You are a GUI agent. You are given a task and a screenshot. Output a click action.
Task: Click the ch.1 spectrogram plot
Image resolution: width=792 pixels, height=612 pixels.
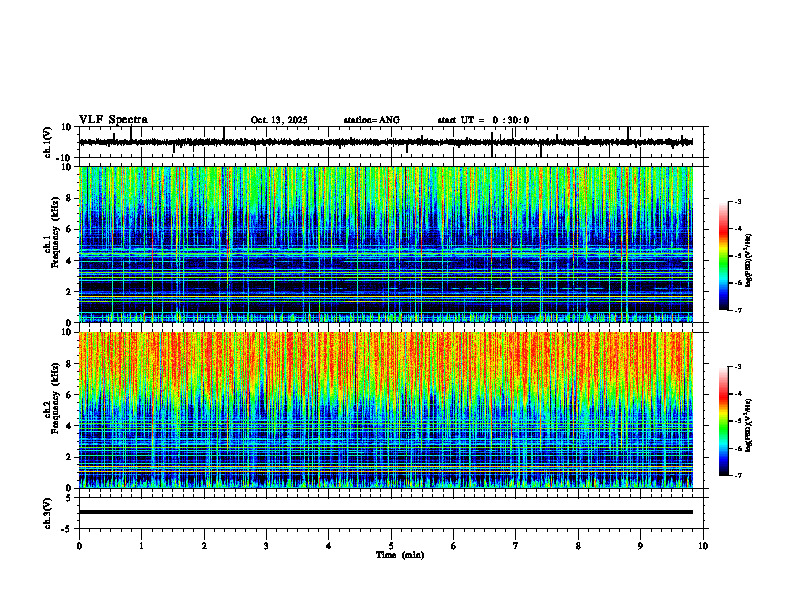[386, 244]
